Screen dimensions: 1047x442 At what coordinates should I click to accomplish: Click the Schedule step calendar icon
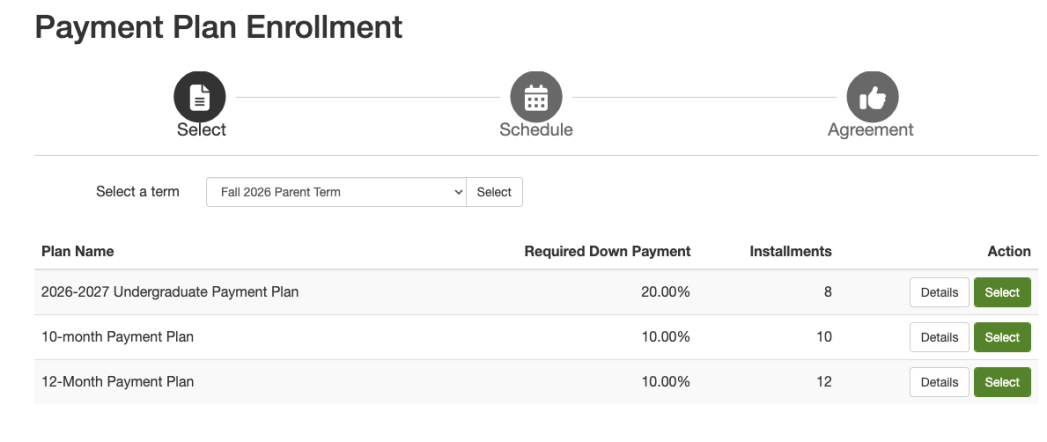click(536, 97)
